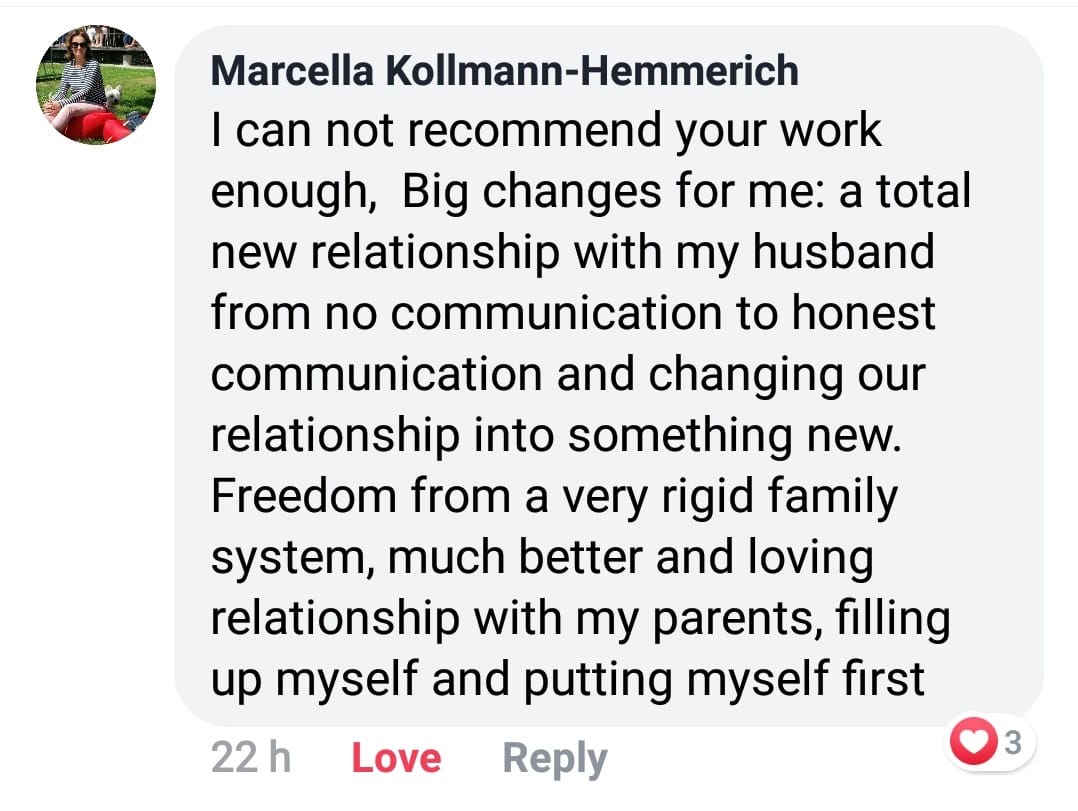Open Marcella's profile picture
1078x811 pixels.
coord(96,85)
